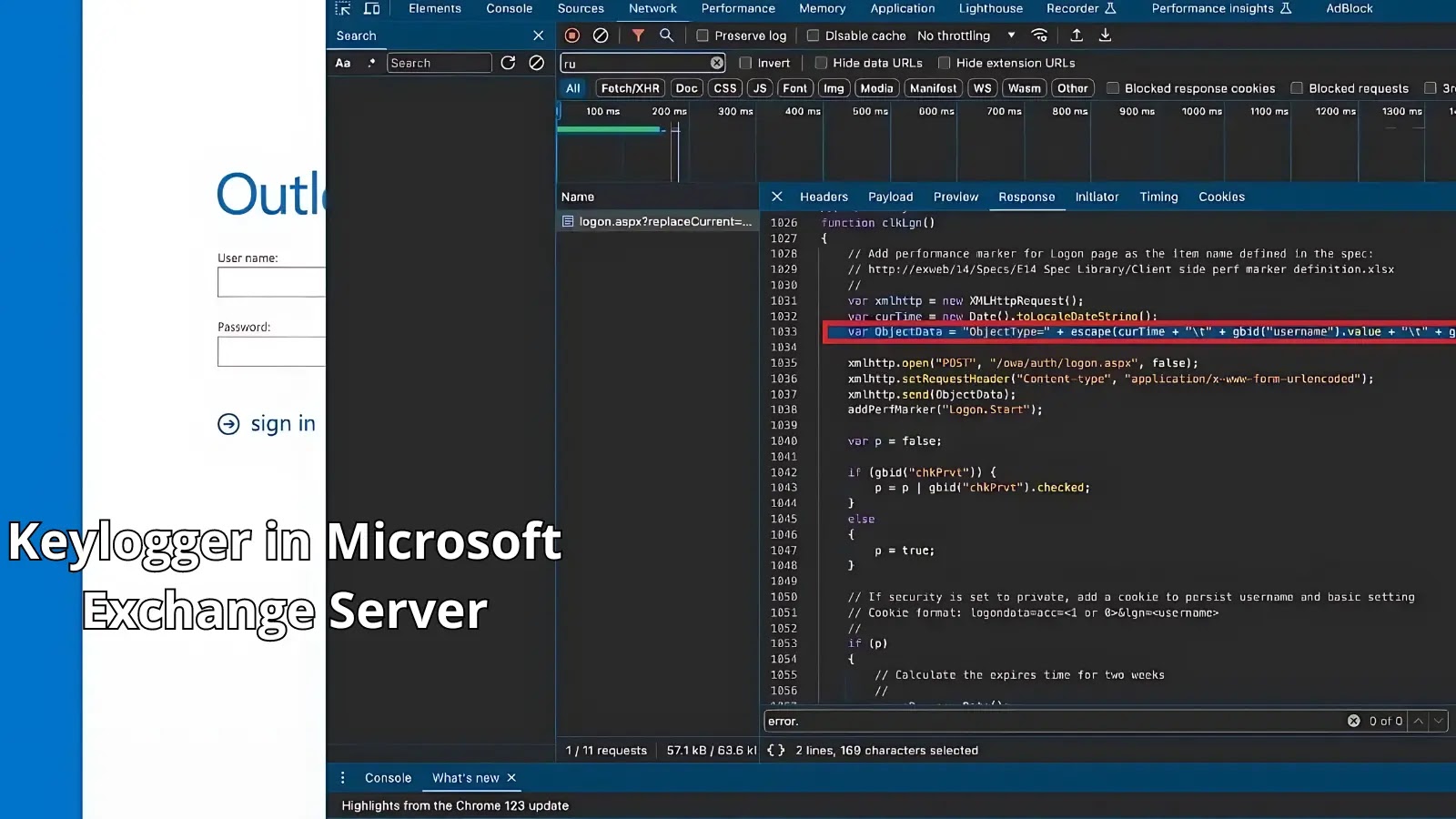1456x819 pixels.
Task: Close the request details pane
Action: tap(777, 197)
